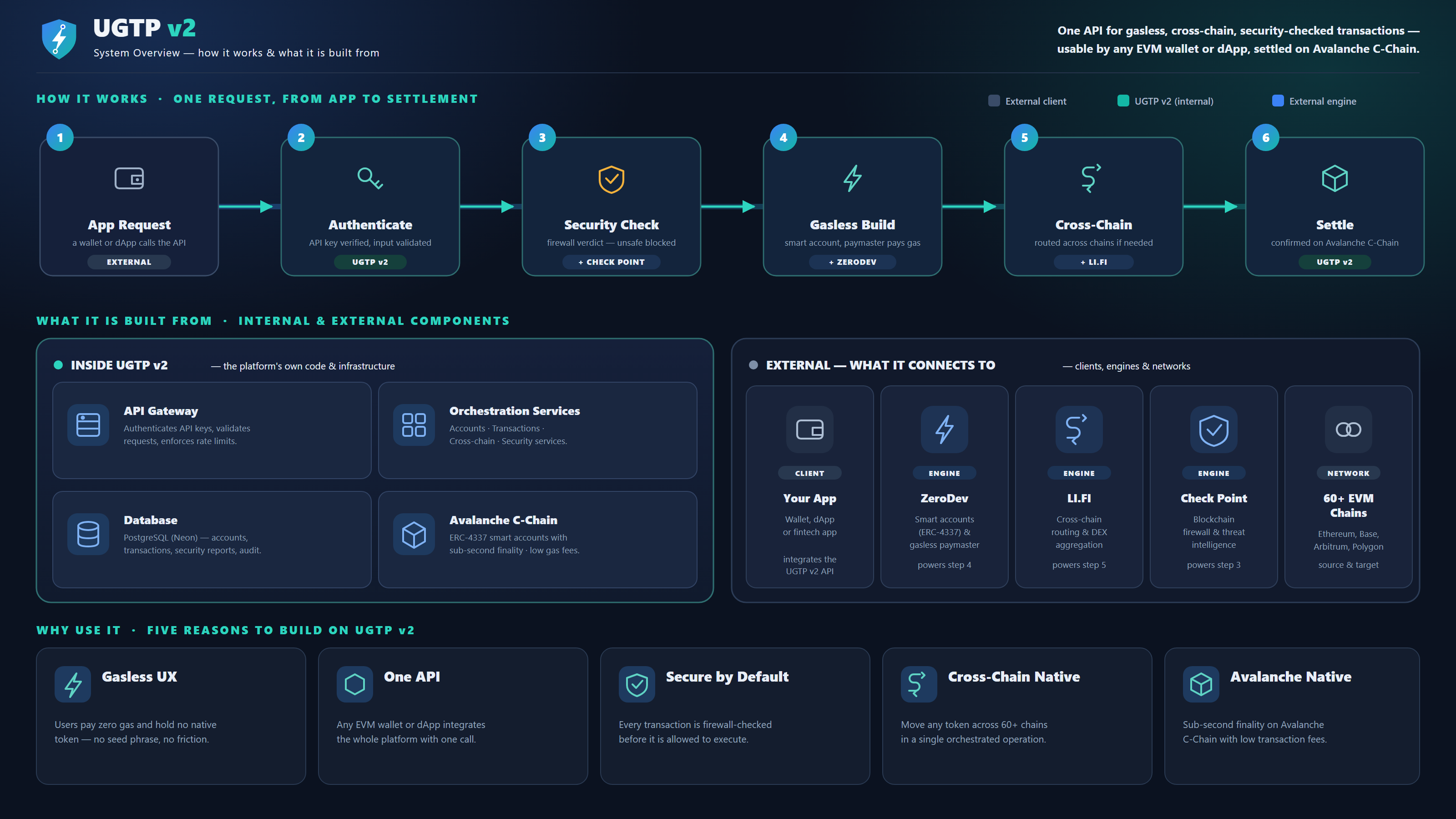Click the Database title

150,520
